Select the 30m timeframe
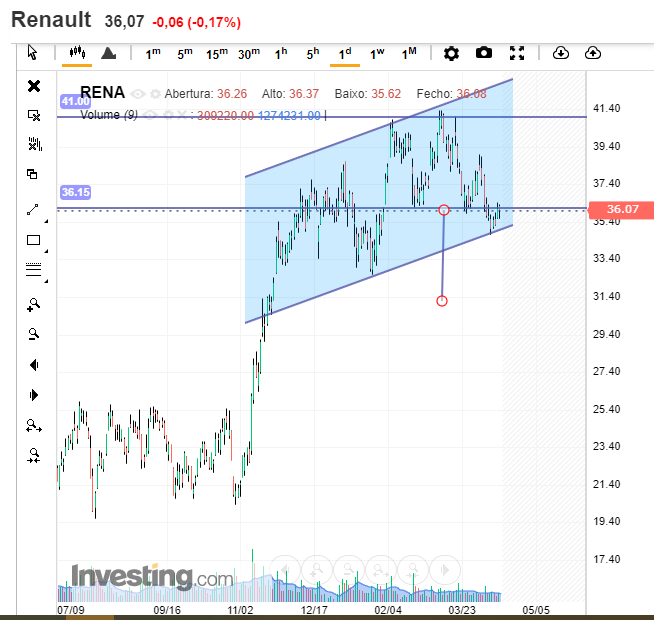Screen dimensions: 654x620 tap(249, 53)
